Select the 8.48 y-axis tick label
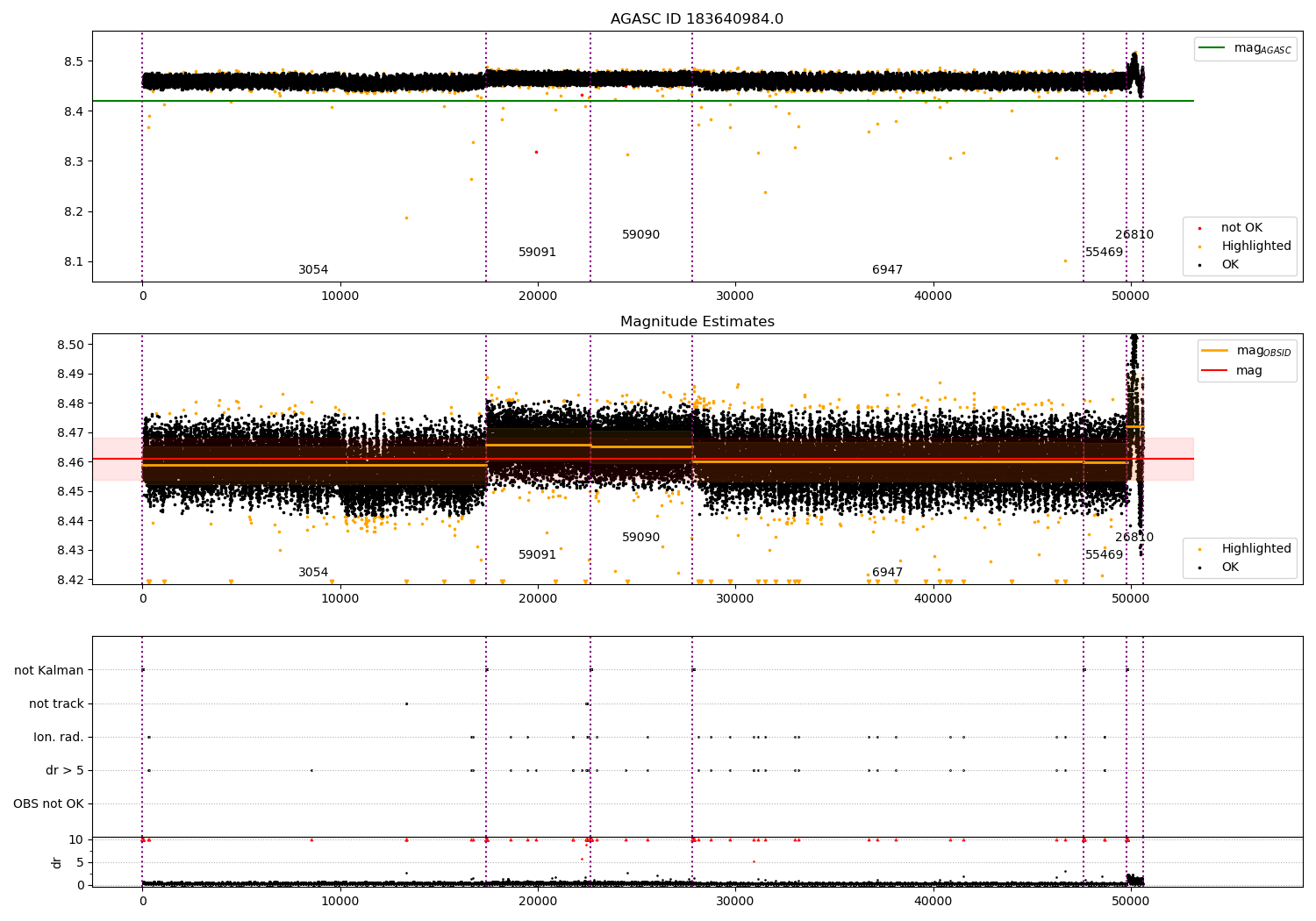The image size is (1316, 921). [x=69, y=403]
